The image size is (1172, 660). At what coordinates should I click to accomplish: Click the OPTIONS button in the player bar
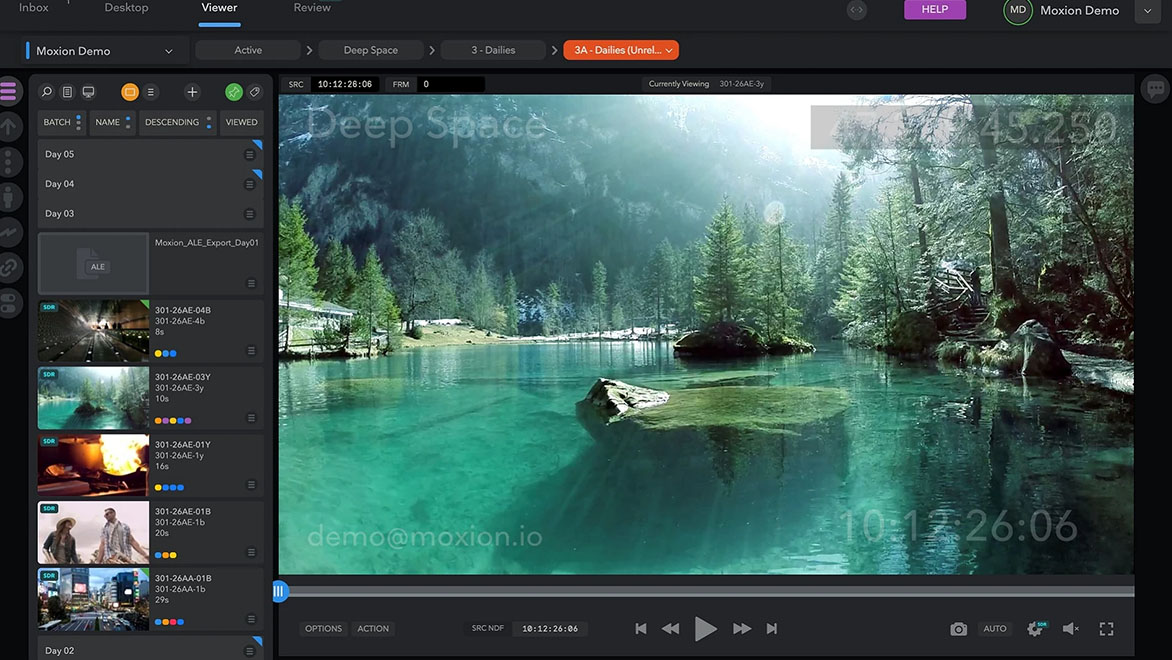tap(322, 628)
